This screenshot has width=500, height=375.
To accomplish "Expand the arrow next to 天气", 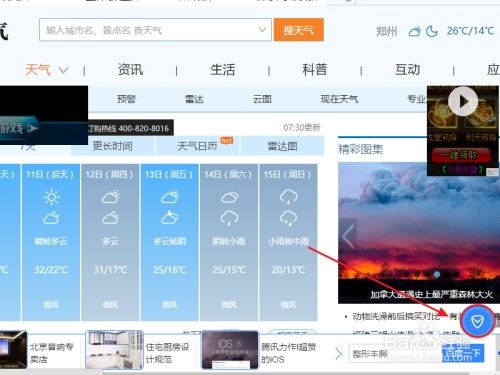I will pyautogui.click(x=63, y=70).
